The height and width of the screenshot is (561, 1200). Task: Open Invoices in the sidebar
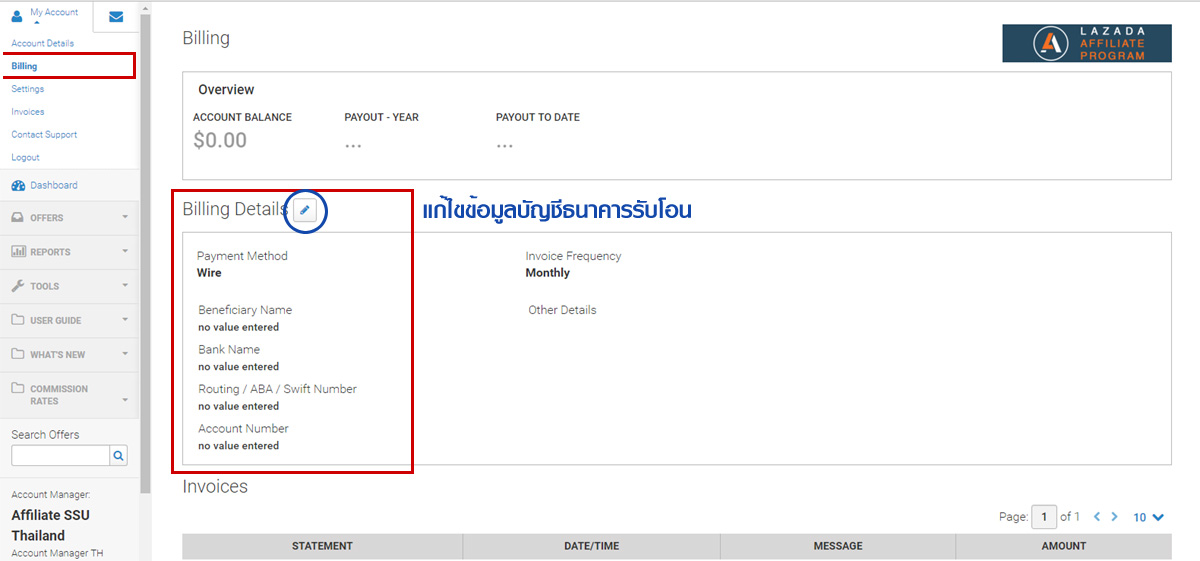click(28, 112)
